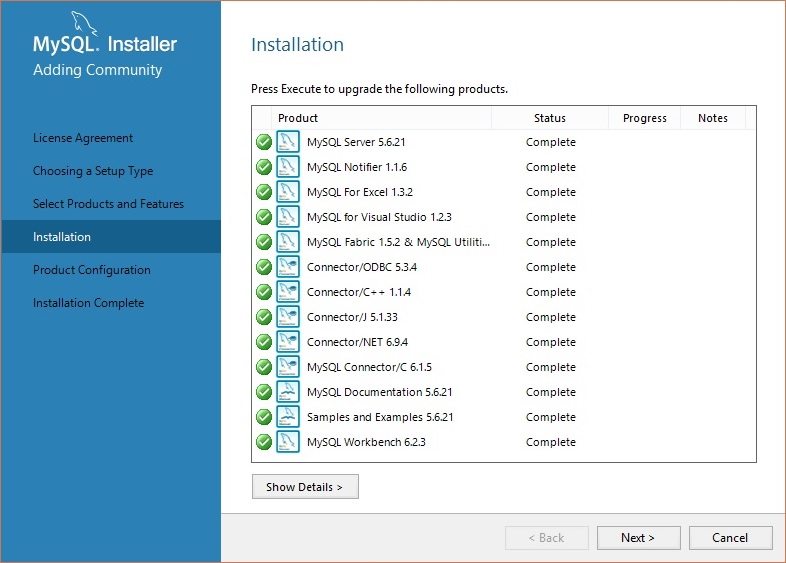This screenshot has height=563, width=786.
Task: Click Complete status of MySQL Workbench 6.2.3
Action: point(551,442)
